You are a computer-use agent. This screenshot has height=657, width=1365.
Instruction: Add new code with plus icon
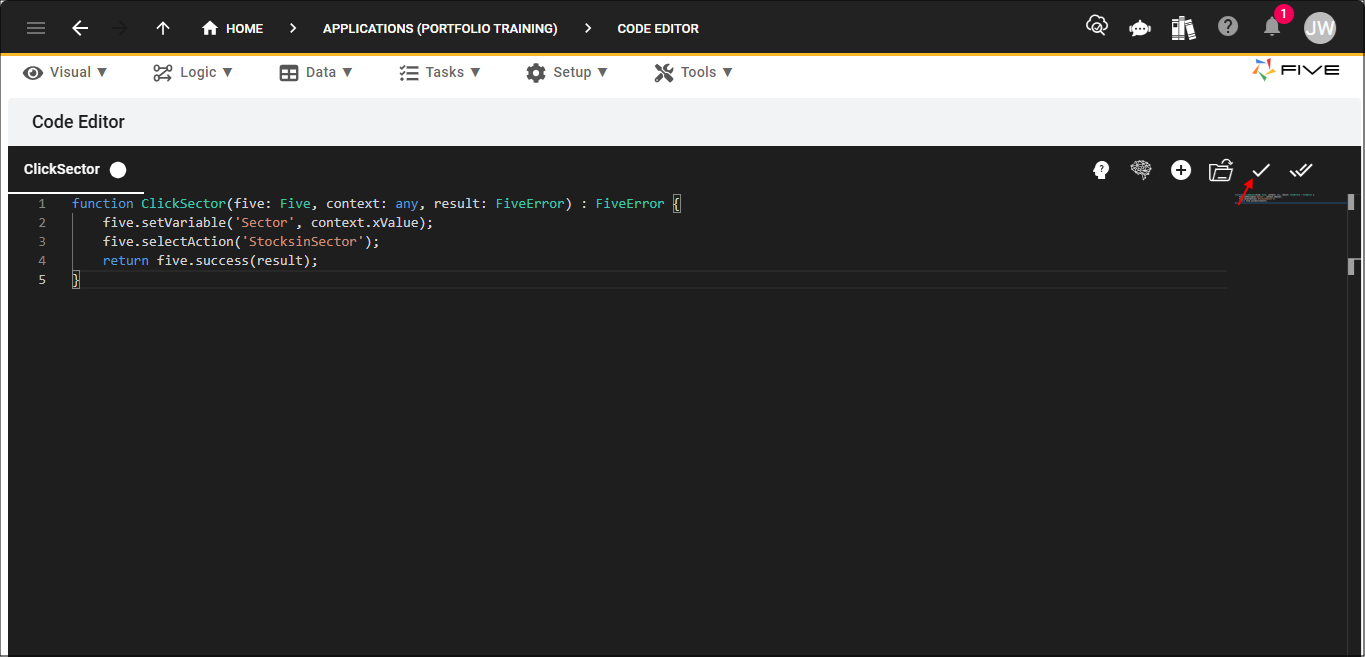[x=1181, y=170]
